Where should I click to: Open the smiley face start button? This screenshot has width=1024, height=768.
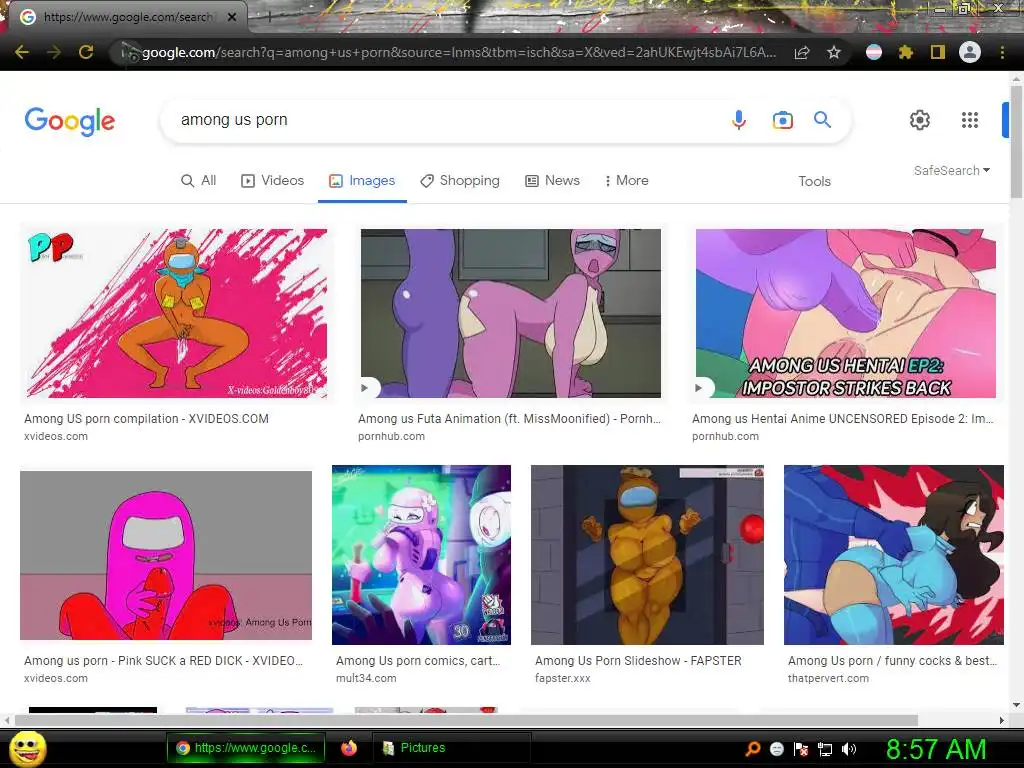pyautogui.click(x=27, y=748)
